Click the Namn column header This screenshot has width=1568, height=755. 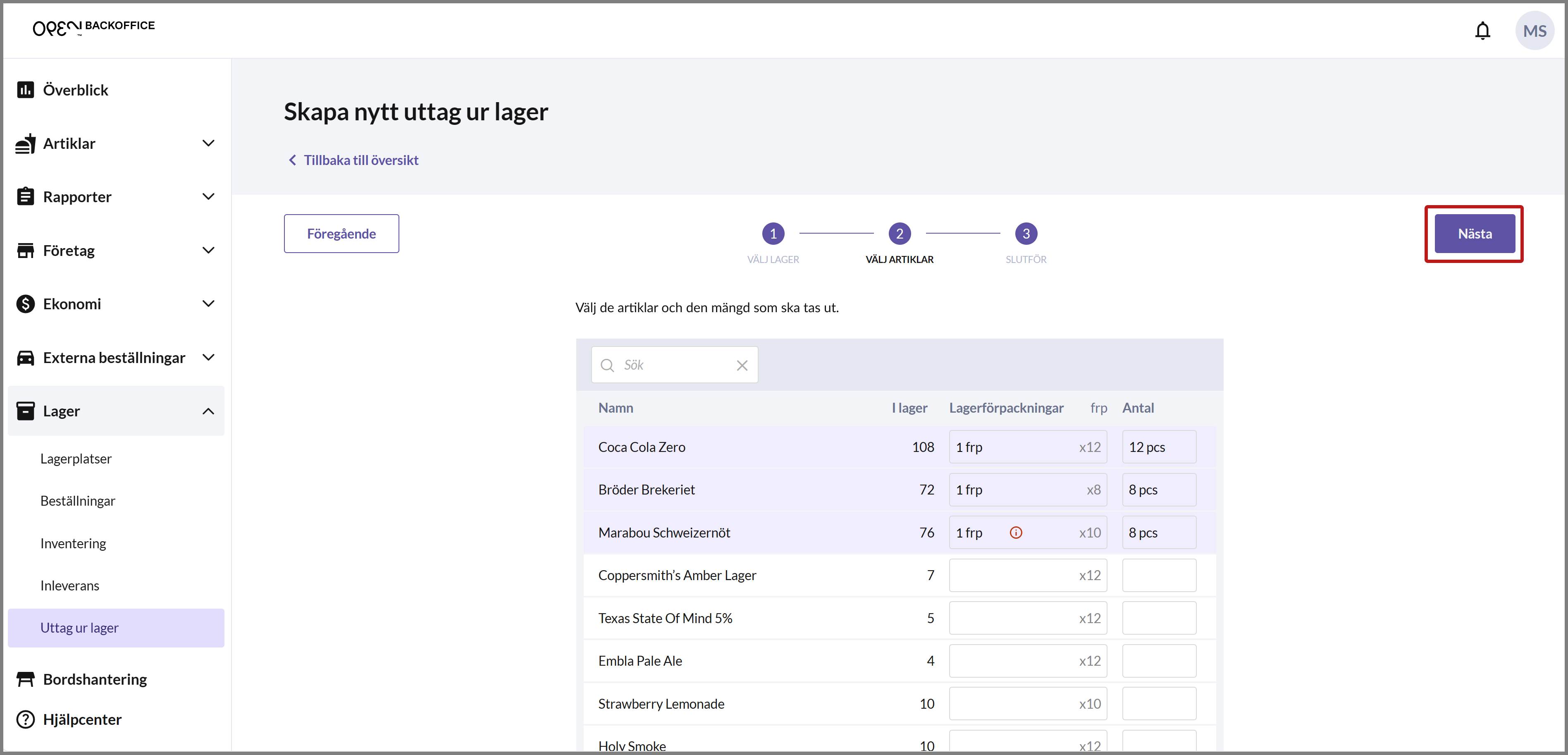616,408
